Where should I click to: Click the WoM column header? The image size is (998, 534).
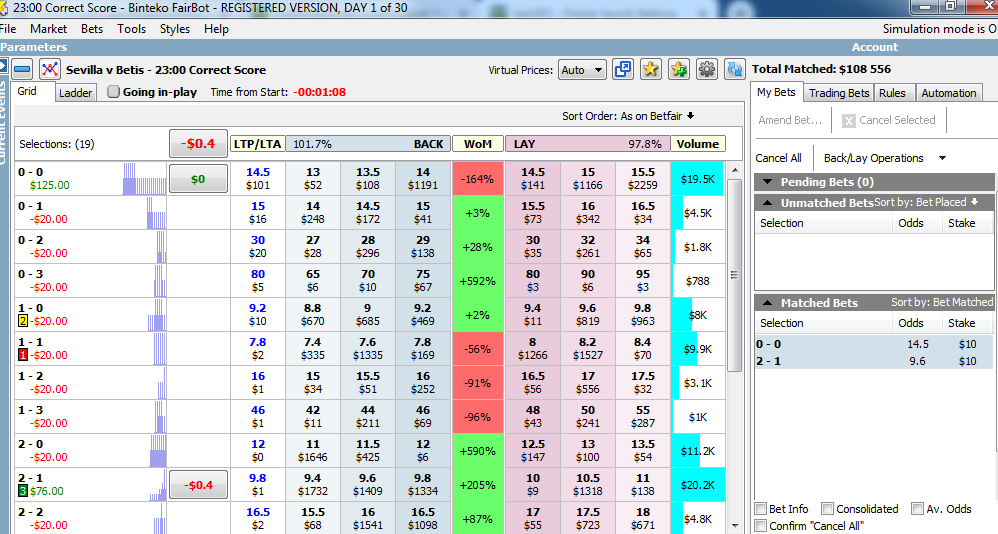pyautogui.click(x=477, y=144)
